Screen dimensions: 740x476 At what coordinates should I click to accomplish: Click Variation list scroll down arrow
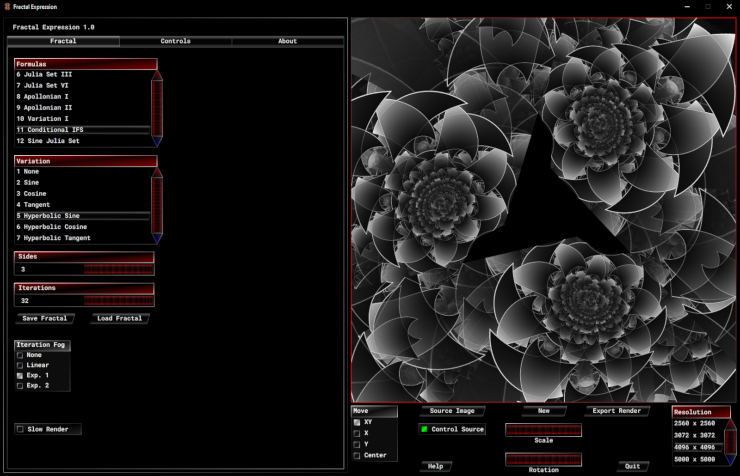pos(157,239)
